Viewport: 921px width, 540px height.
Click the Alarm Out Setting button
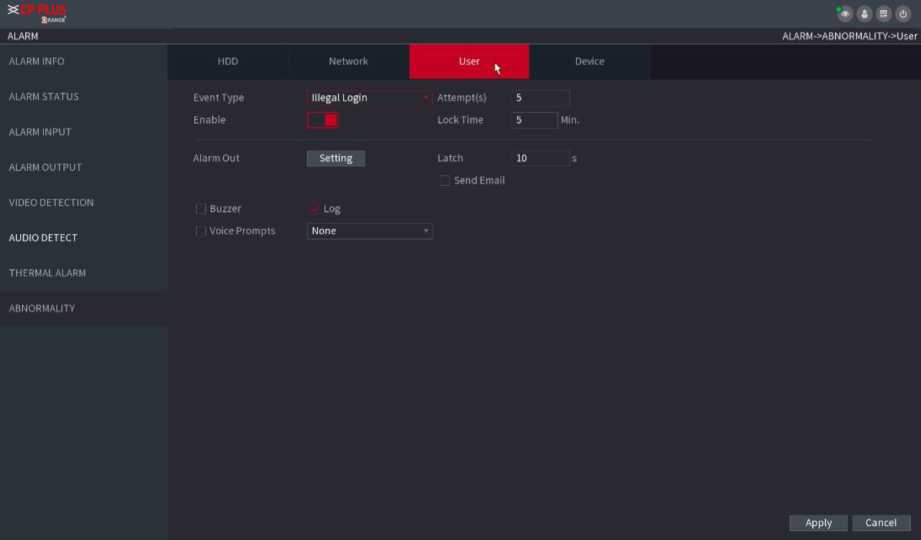tap(336, 158)
